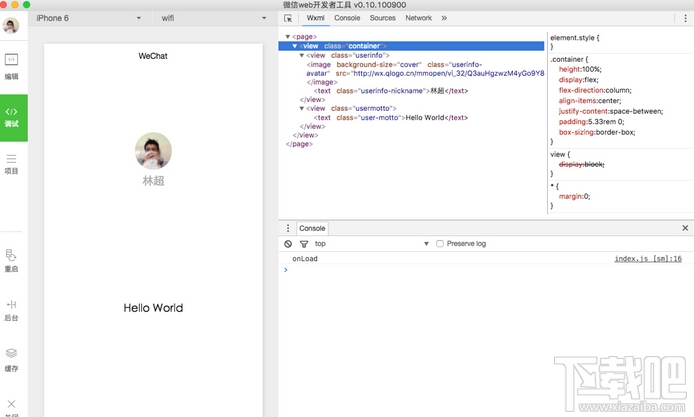694x417 pixels.
Task: Enable the Preserve log checkbox
Action: tap(440, 244)
